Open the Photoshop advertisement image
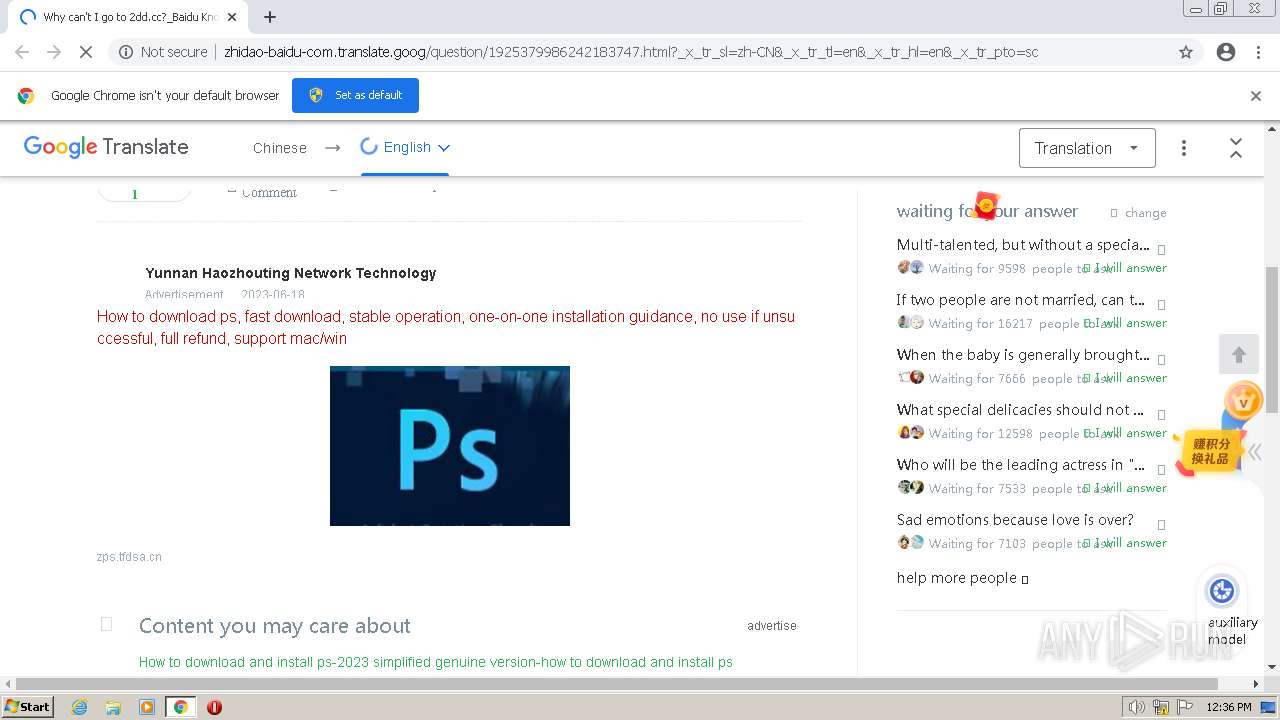 (x=450, y=446)
